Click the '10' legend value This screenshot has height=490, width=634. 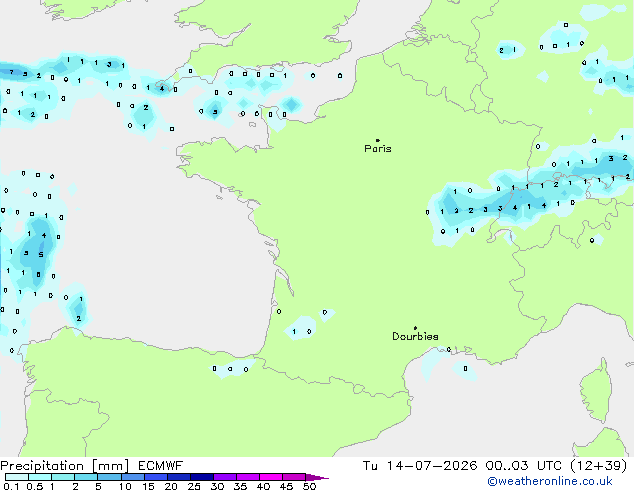pyautogui.click(x=125, y=486)
